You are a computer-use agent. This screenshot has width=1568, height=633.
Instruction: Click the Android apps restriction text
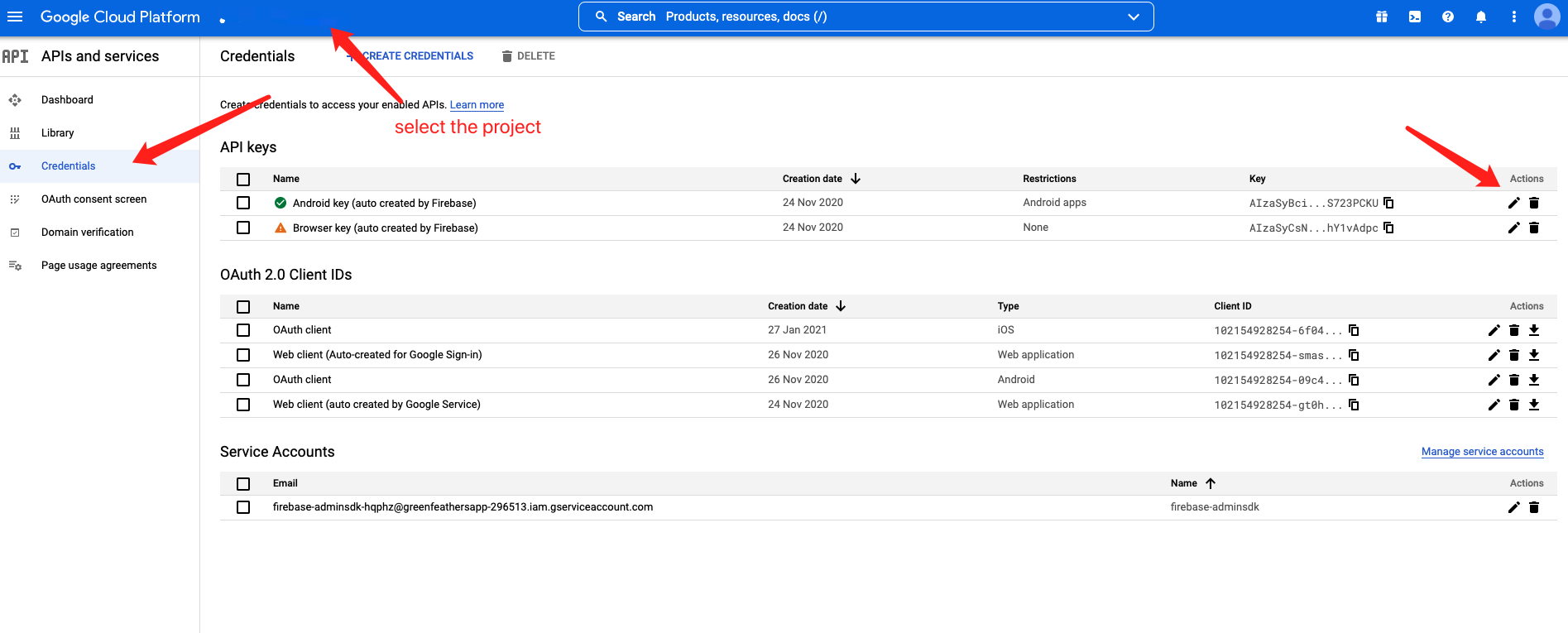click(x=1054, y=203)
